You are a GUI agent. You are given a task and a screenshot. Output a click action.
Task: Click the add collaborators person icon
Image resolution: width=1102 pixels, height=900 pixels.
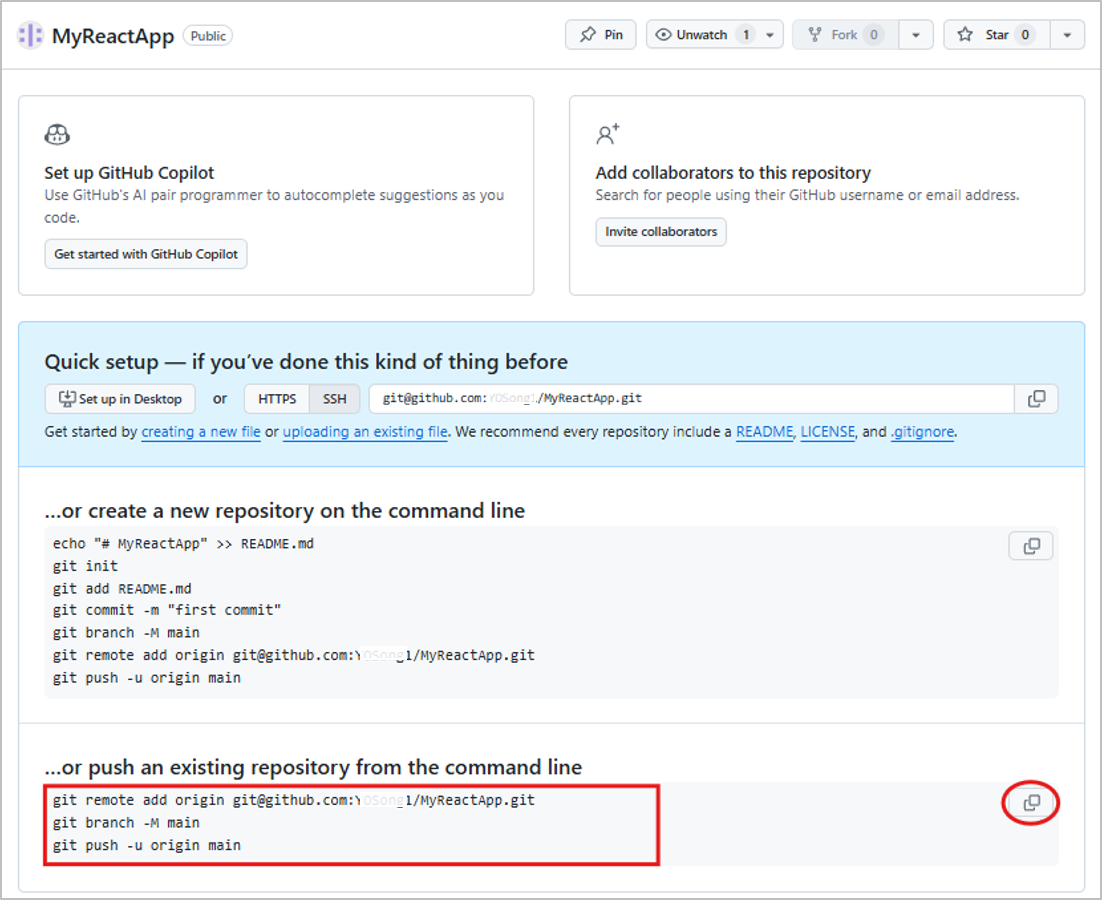click(608, 133)
